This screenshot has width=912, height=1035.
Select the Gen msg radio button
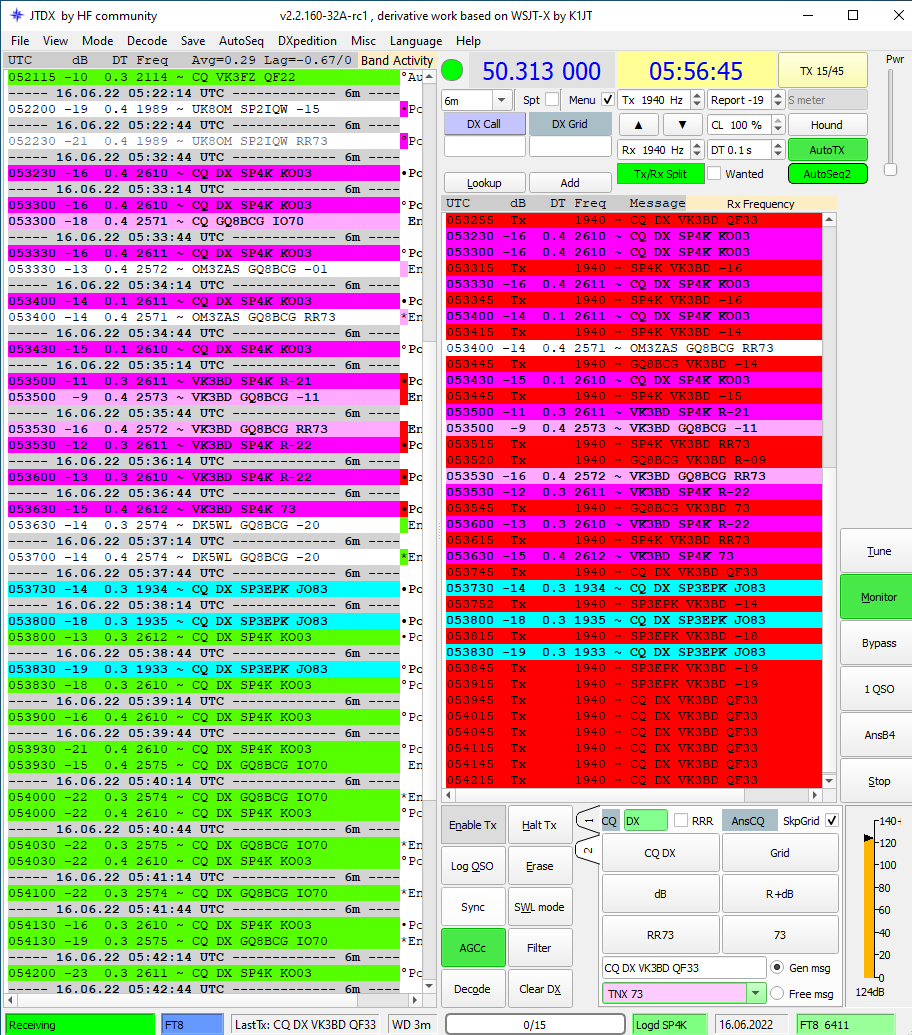click(777, 968)
